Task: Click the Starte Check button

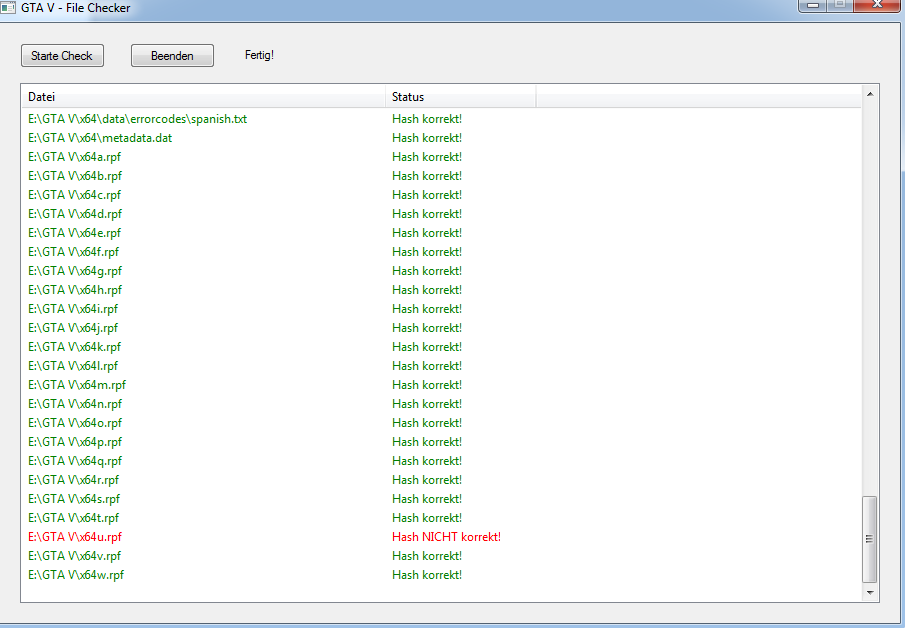Action: (62, 55)
